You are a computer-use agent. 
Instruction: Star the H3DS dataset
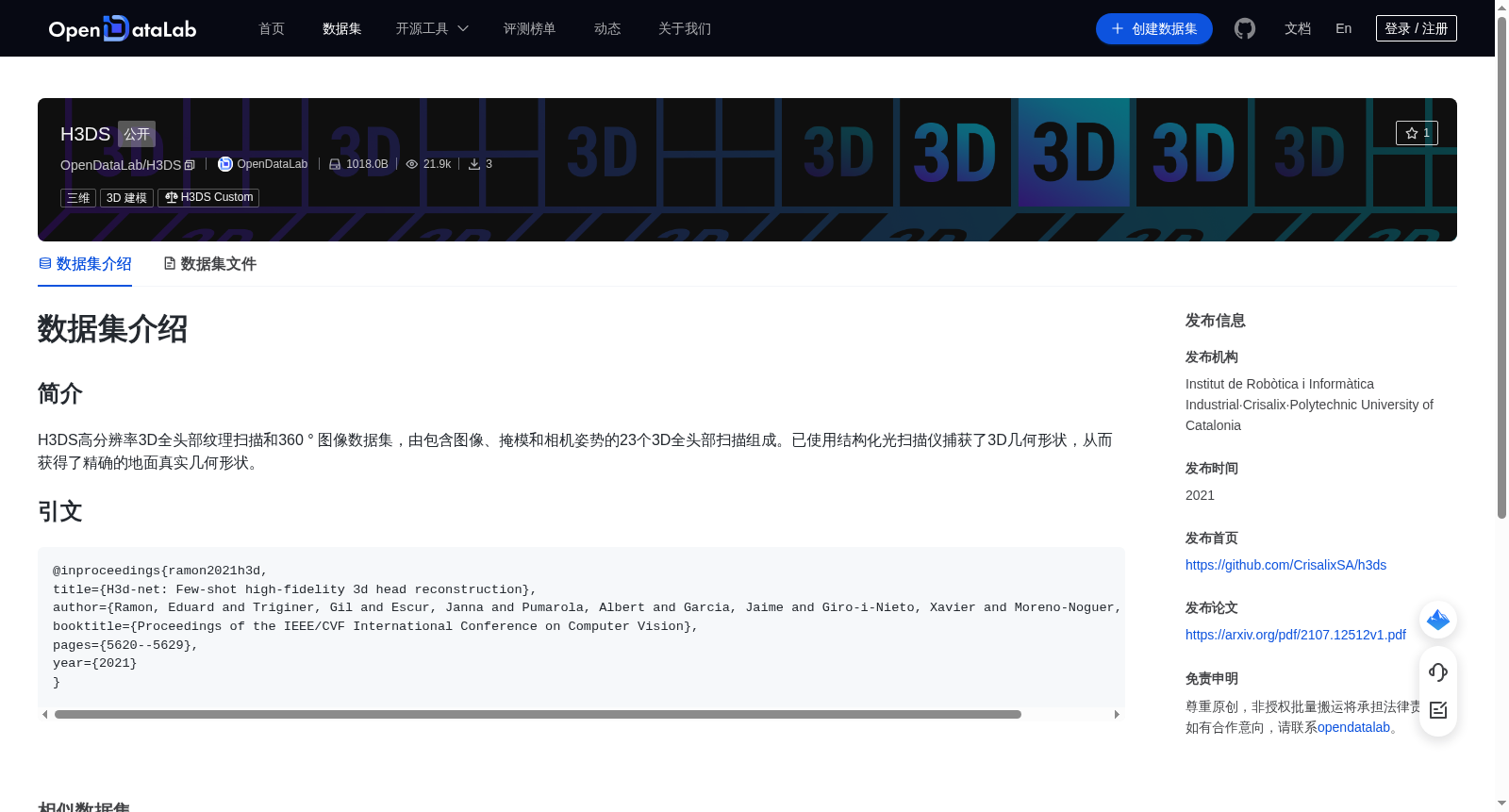pyautogui.click(x=1417, y=133)
